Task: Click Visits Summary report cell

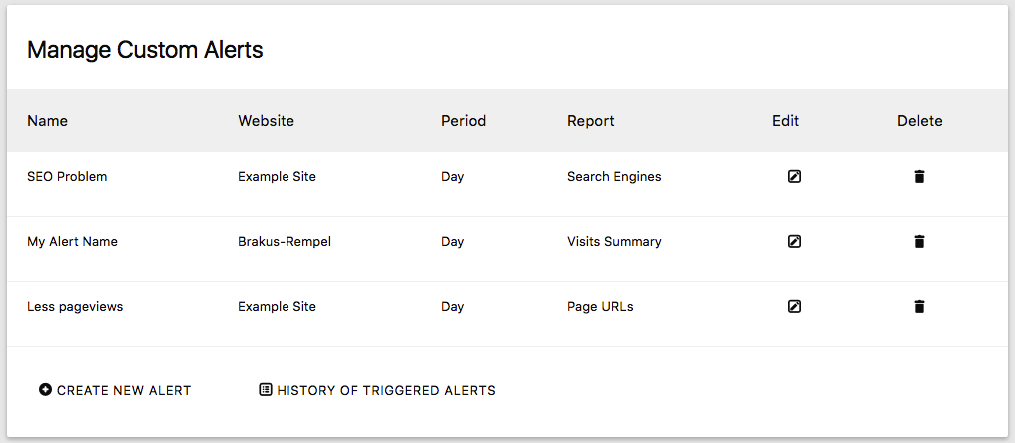Action: click(614, 242)
